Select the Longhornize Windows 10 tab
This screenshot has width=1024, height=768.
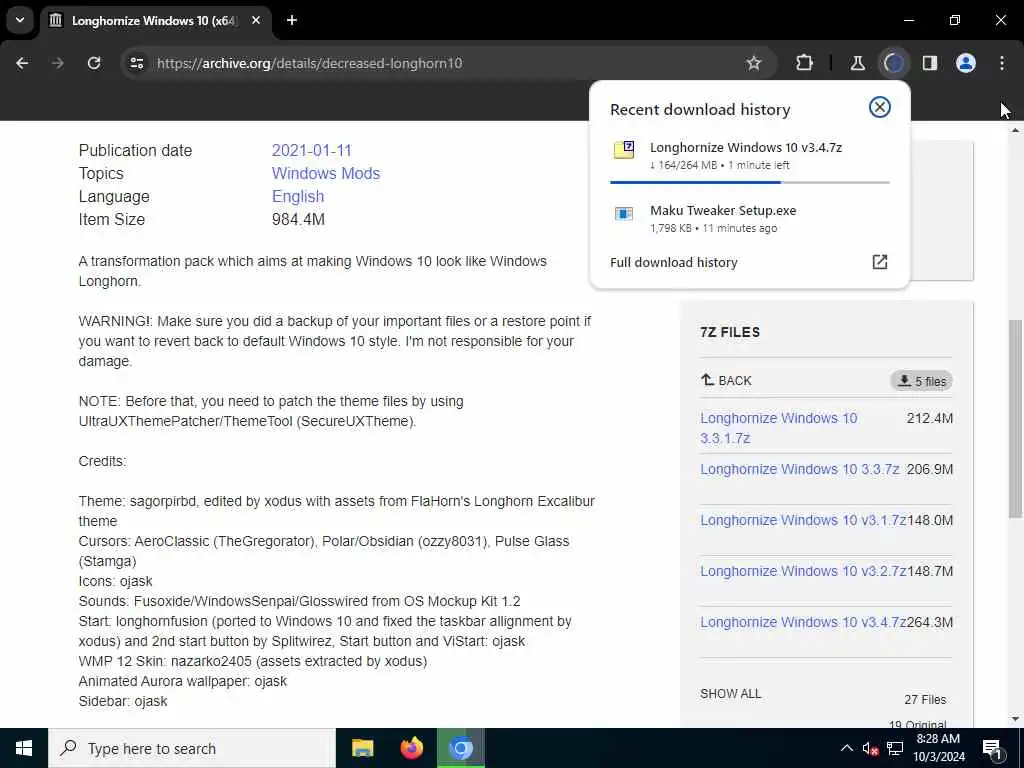155,20
